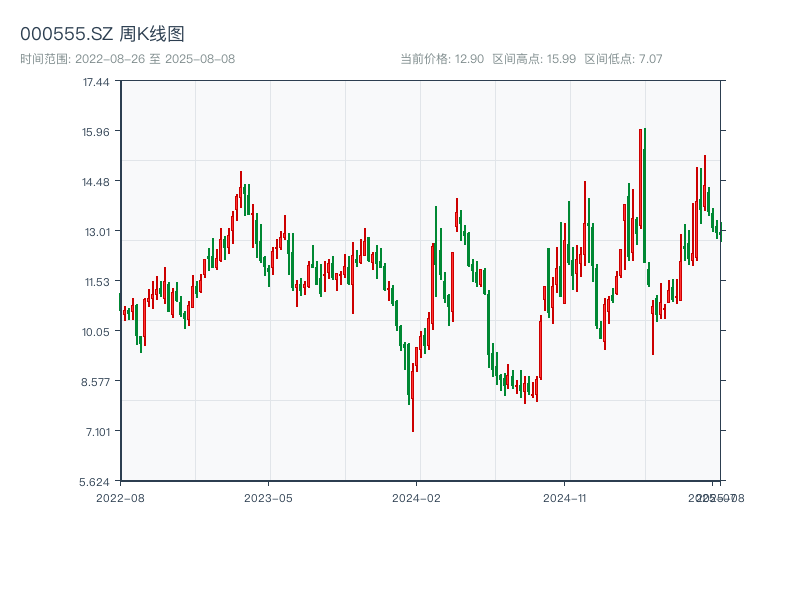Click the period low 区间低点: 7.07
The width and height of the screenshot is (800, 600).
tap(623, 59)
